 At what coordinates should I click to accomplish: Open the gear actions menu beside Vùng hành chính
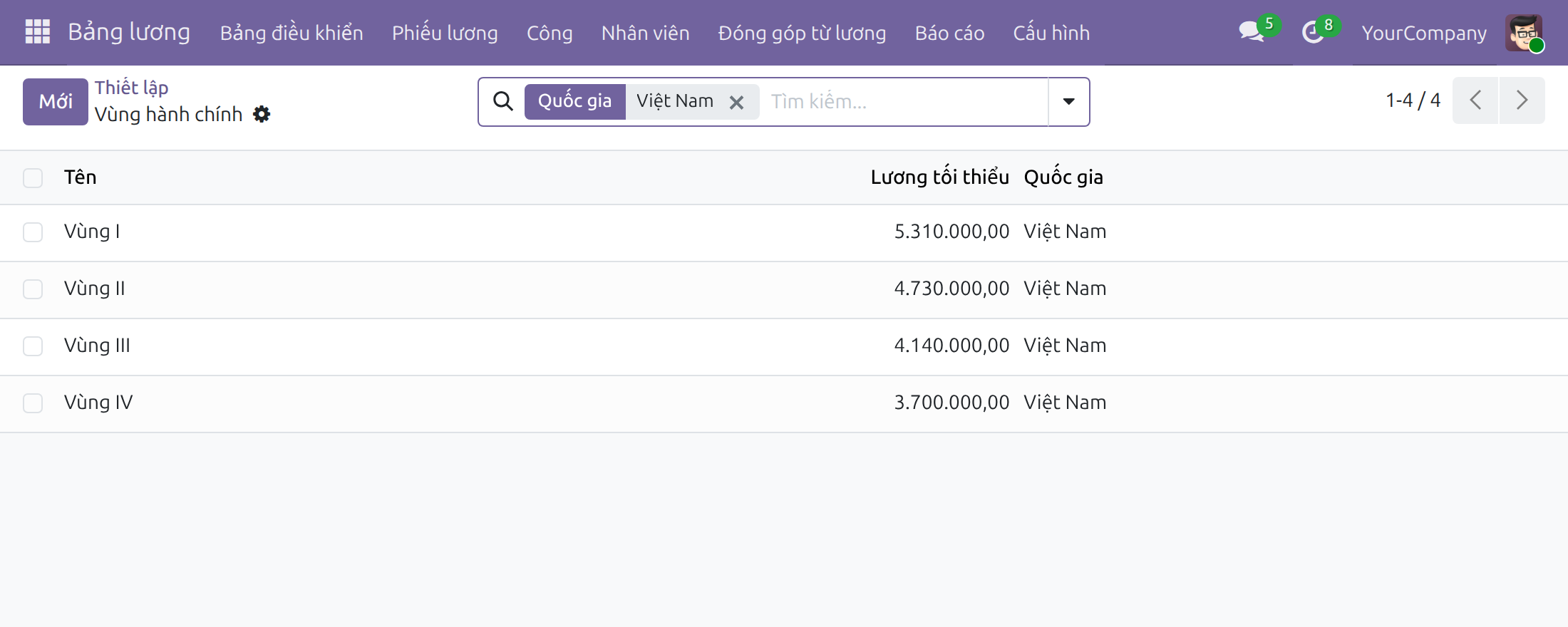coord(262,114)
